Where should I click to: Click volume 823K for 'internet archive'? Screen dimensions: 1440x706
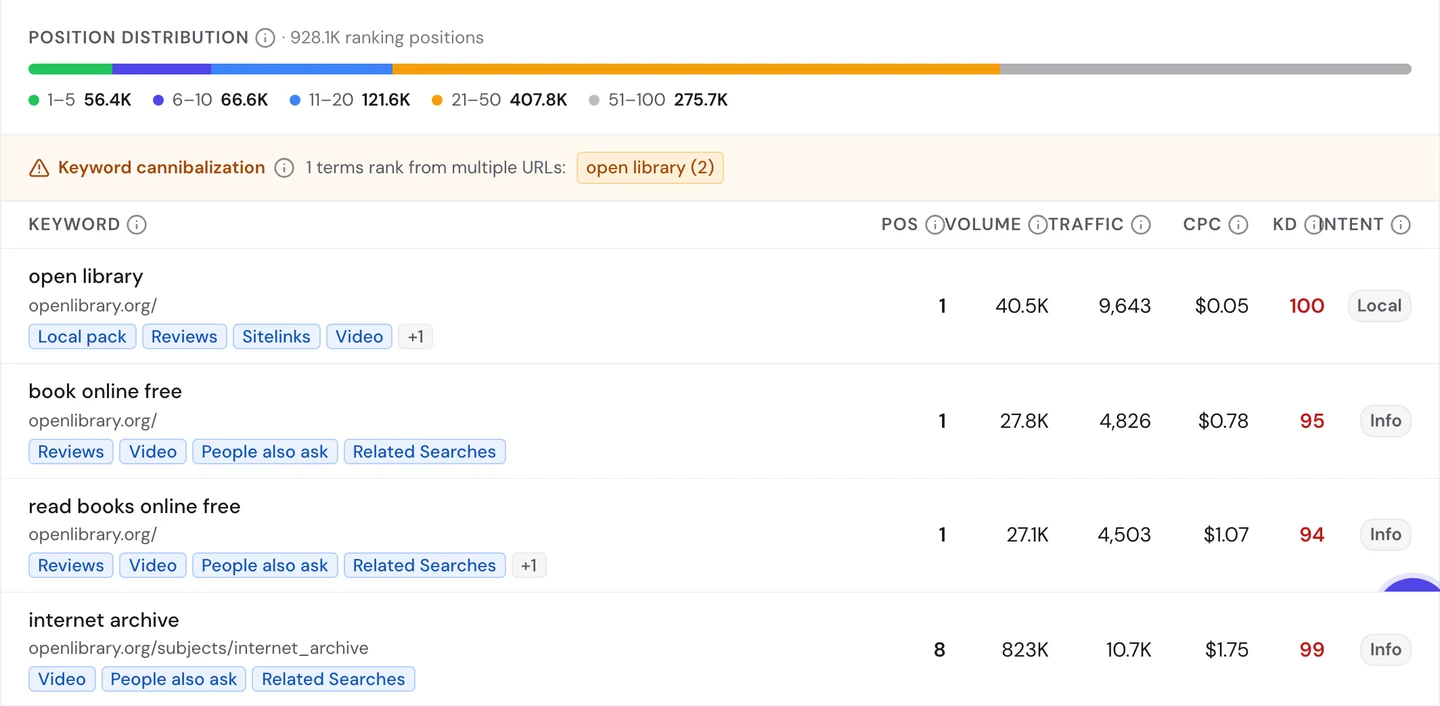tap(1025, 650)
